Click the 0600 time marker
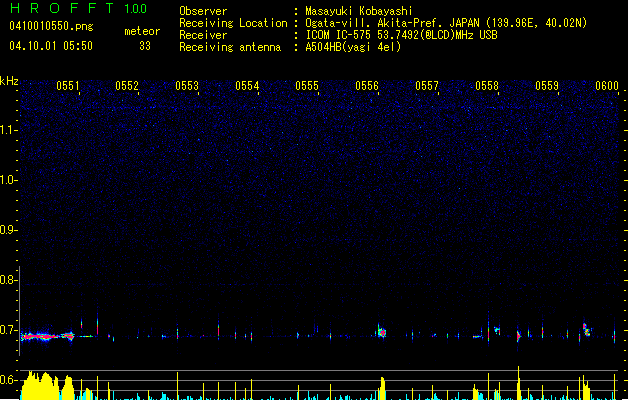629x400 pixels. click(x=607, y=86)
